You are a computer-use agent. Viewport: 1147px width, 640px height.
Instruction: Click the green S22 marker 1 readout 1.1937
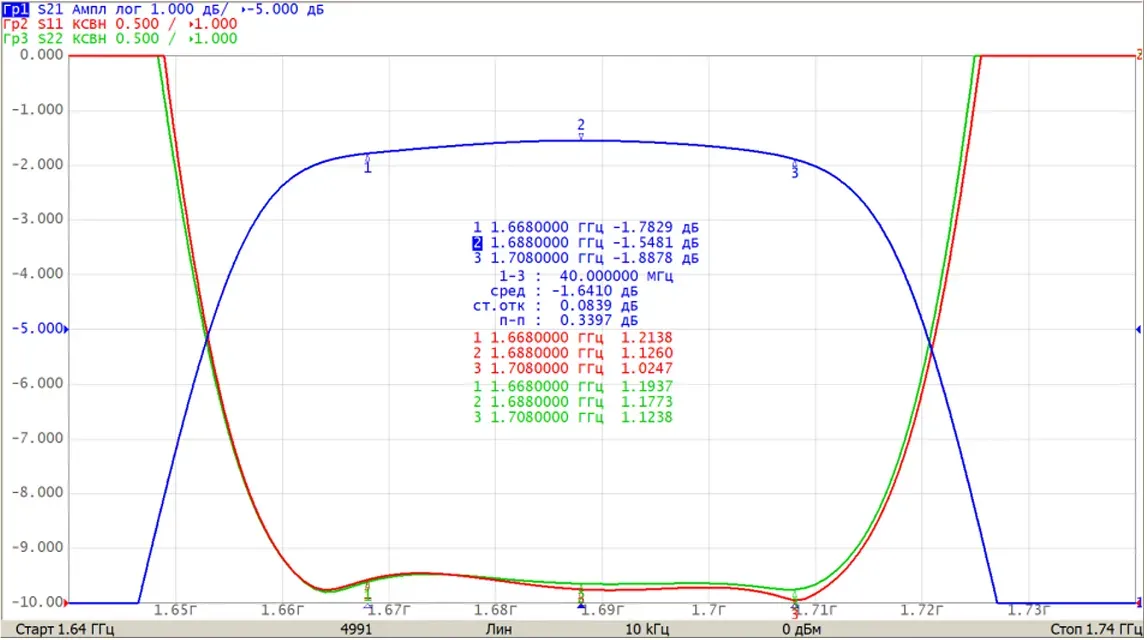pyautogui.click(x=647, y=386)
